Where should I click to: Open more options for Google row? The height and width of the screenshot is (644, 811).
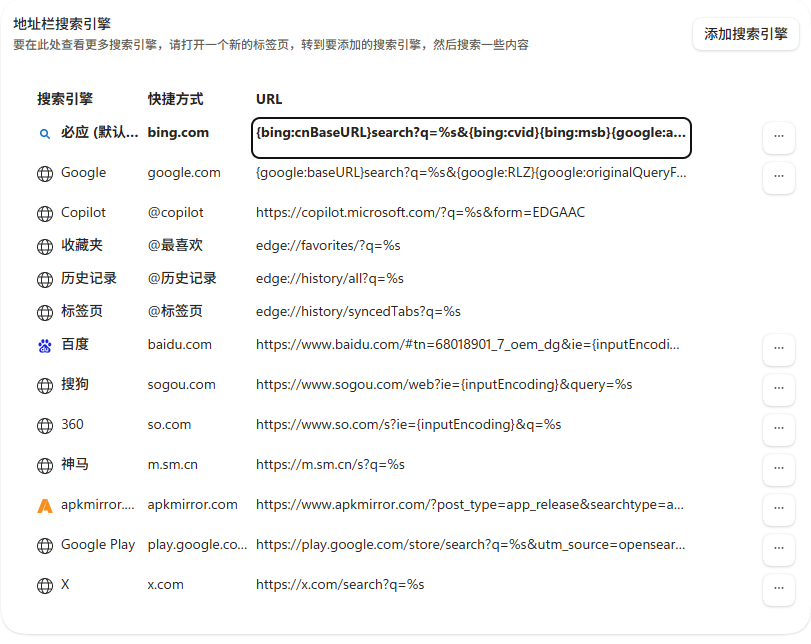(778, 176)
